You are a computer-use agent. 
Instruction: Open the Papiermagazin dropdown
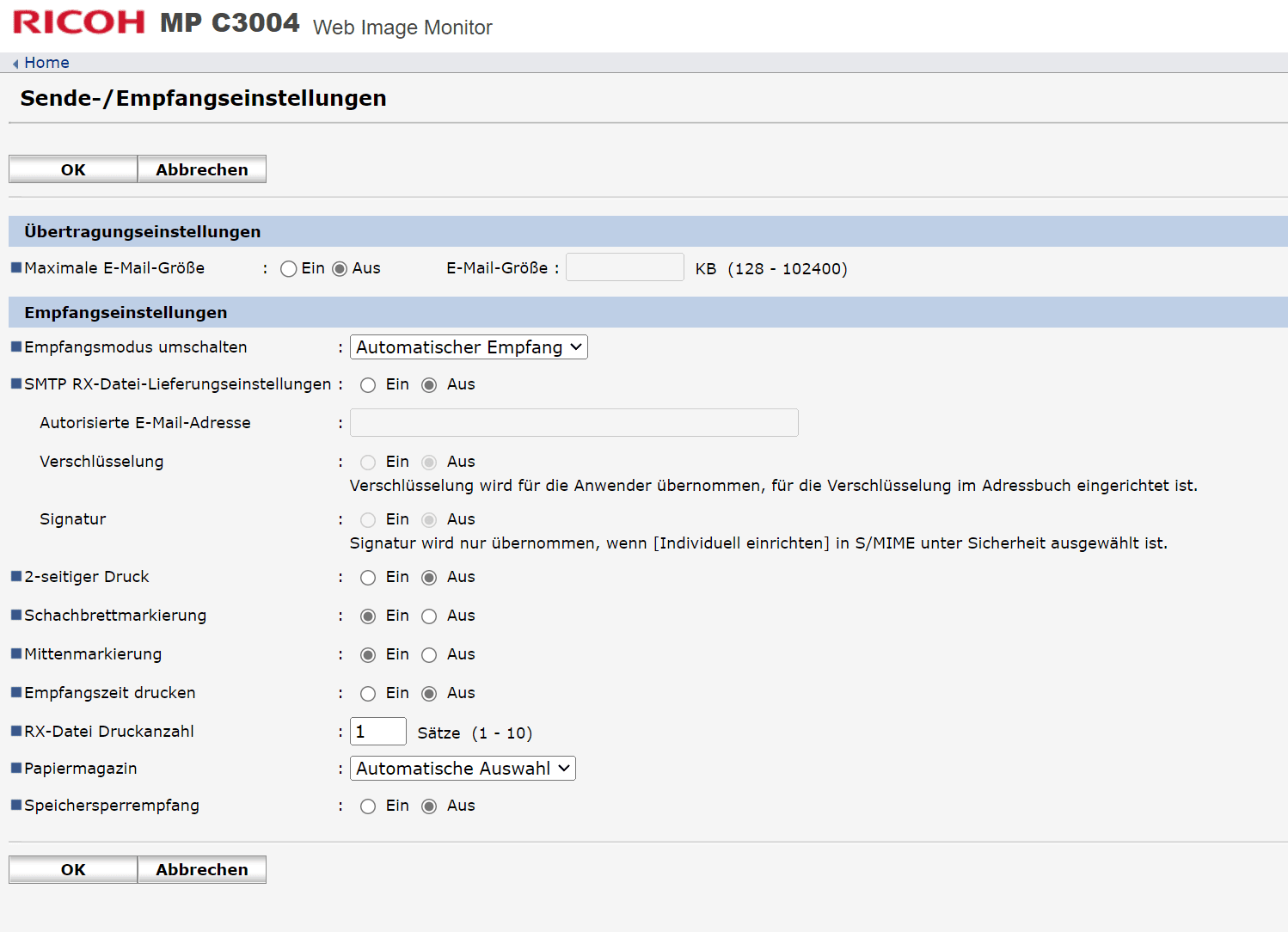(463, 769)
